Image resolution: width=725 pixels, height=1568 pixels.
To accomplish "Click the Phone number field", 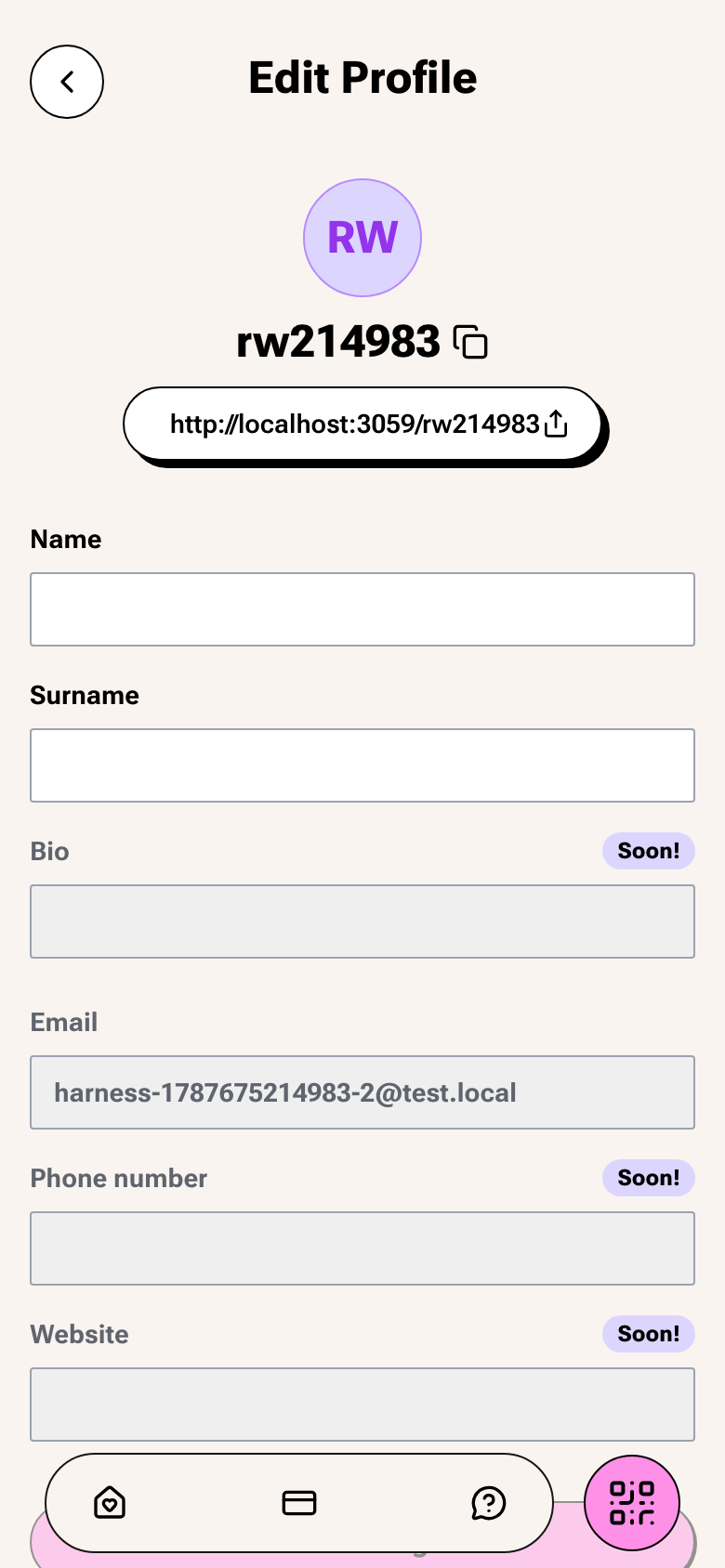I will [362, 1248].
